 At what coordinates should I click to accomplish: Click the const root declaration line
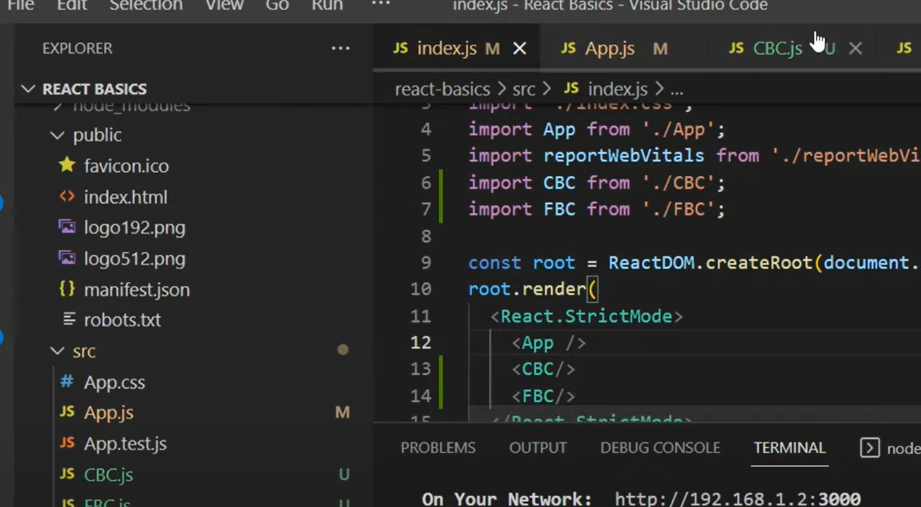pyautogui.click(x=693, y=263)
